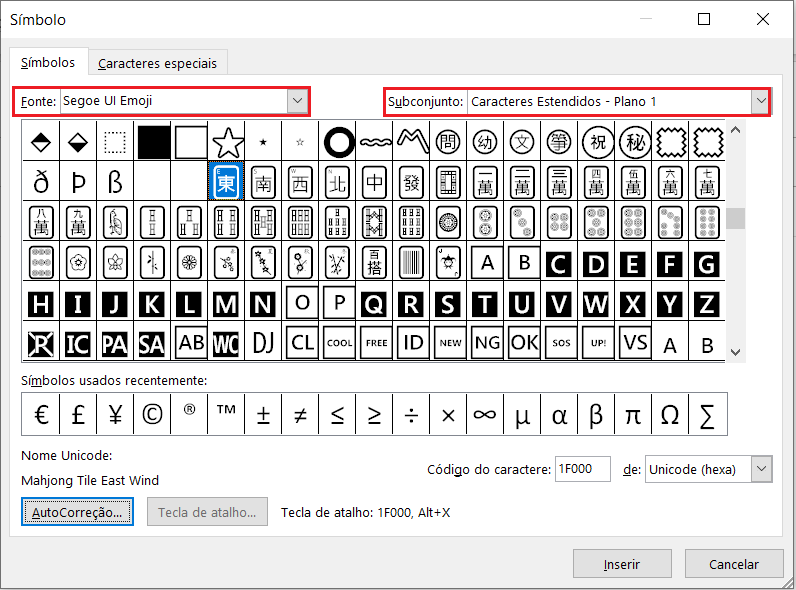Pick the euro sign from recent symbols
Image resolution: width=796 pixels, height=590 pixels.
(41, 414)
